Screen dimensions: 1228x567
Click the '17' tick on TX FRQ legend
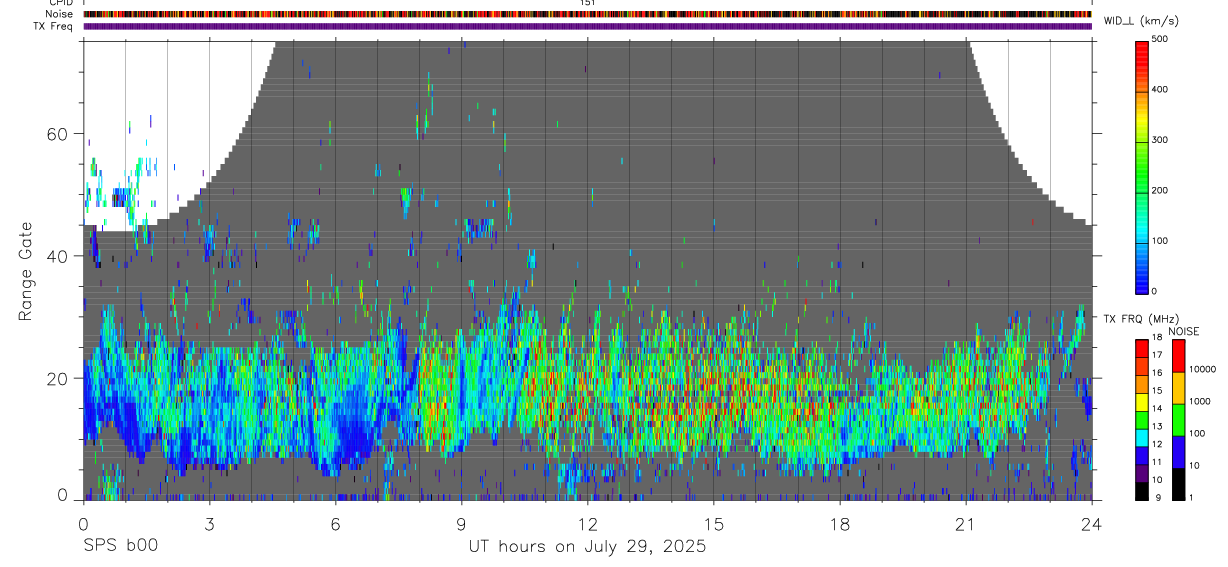1157,355
